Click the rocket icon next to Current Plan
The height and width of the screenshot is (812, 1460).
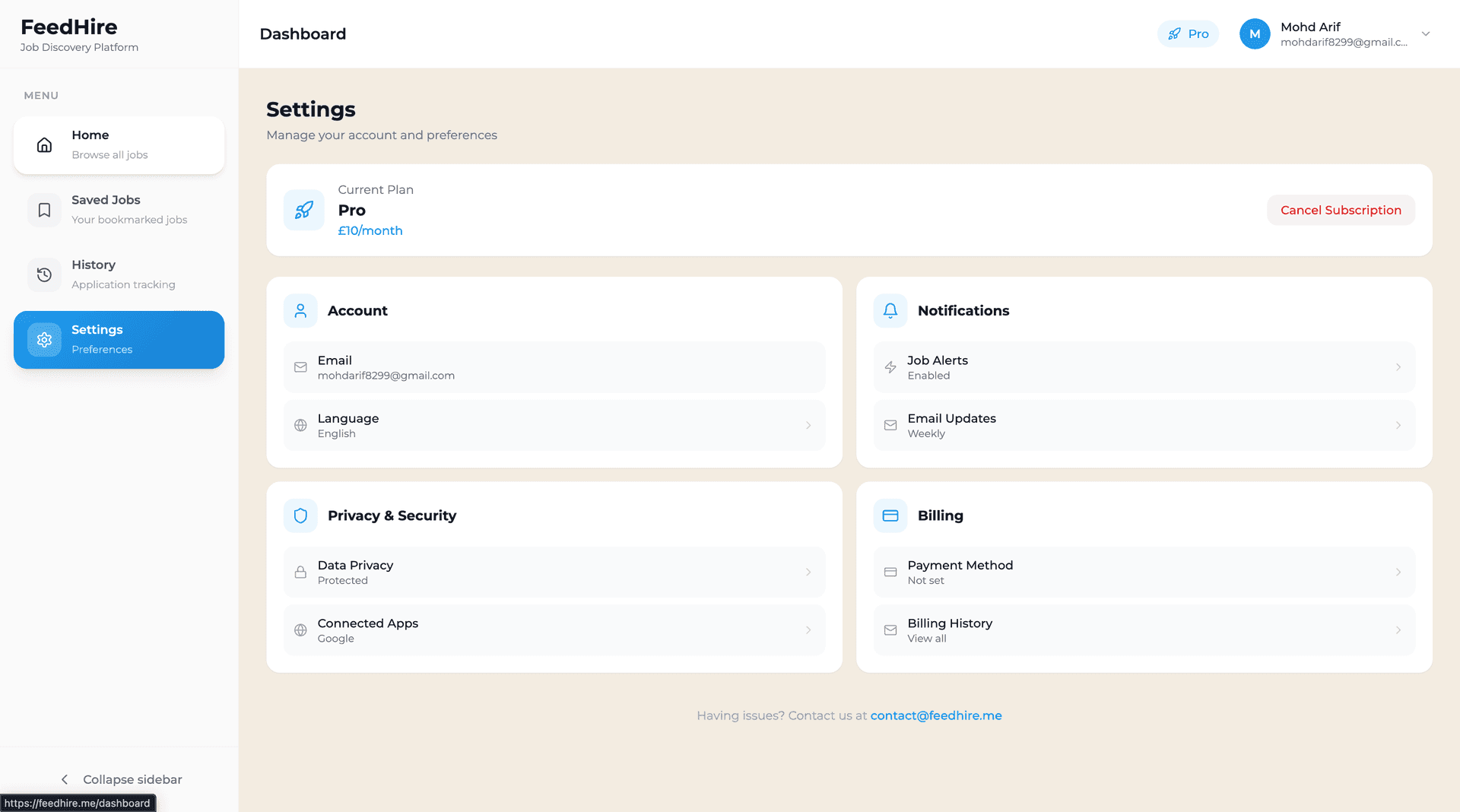coord(303,210)
